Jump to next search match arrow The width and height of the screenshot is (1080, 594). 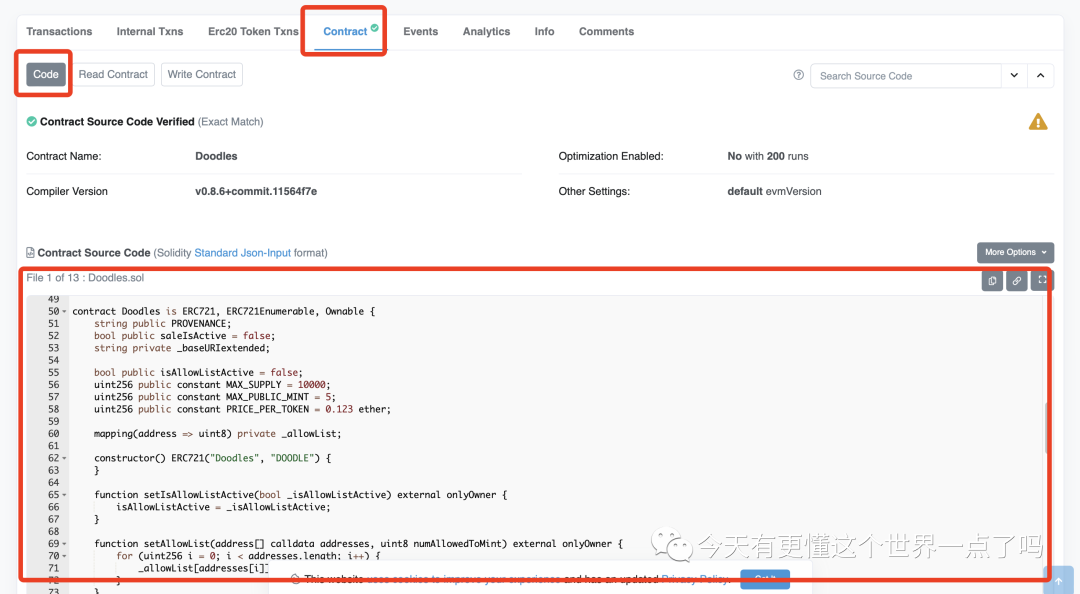click(x=1014, y=76)
